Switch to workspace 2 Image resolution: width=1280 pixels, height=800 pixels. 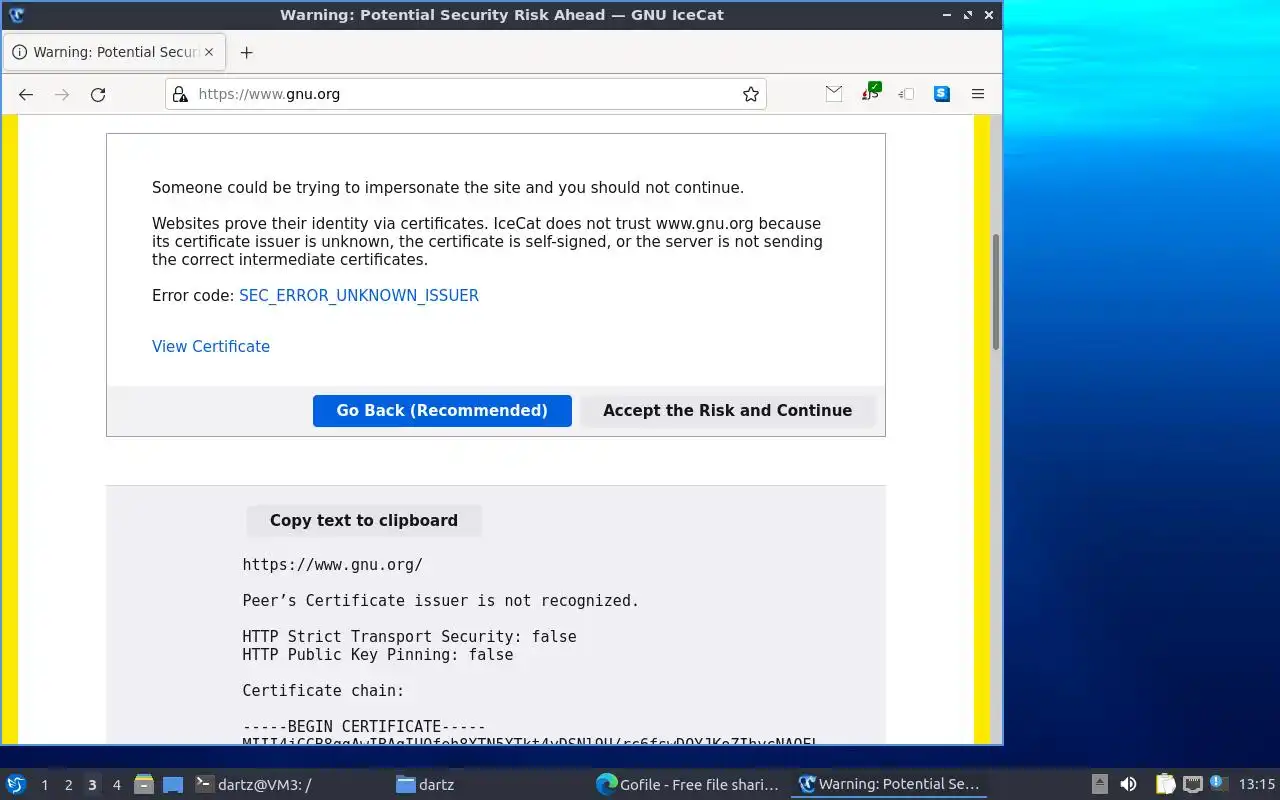68,785
